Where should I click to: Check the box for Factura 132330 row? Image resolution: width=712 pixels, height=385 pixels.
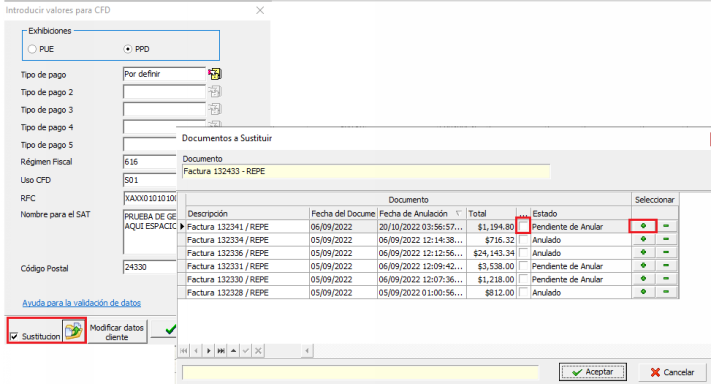click(524, 279)
